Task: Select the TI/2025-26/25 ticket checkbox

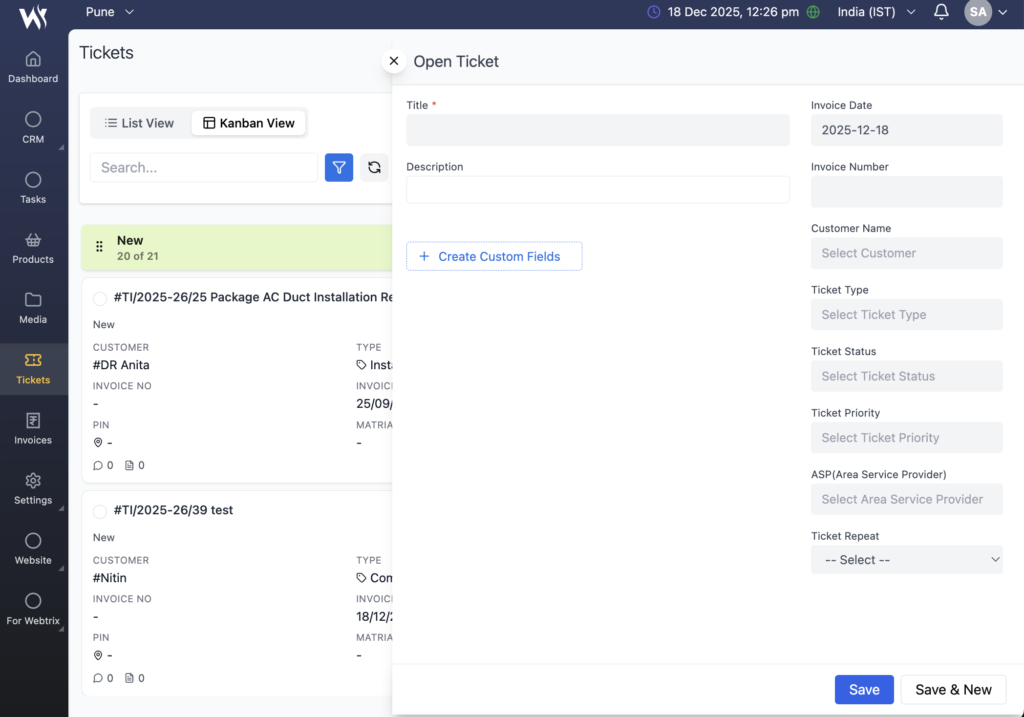Action: (100, 298)
